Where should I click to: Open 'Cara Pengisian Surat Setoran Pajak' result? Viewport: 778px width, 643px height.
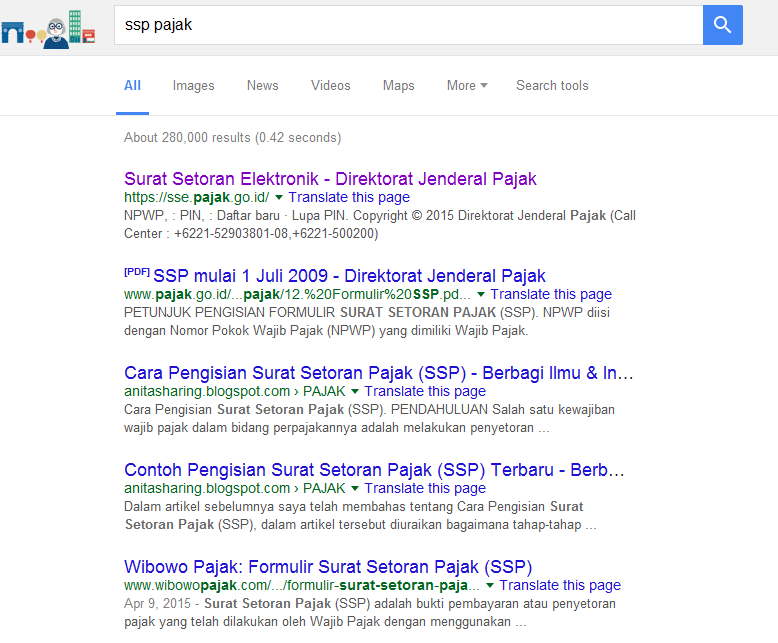tap(379, 373)
